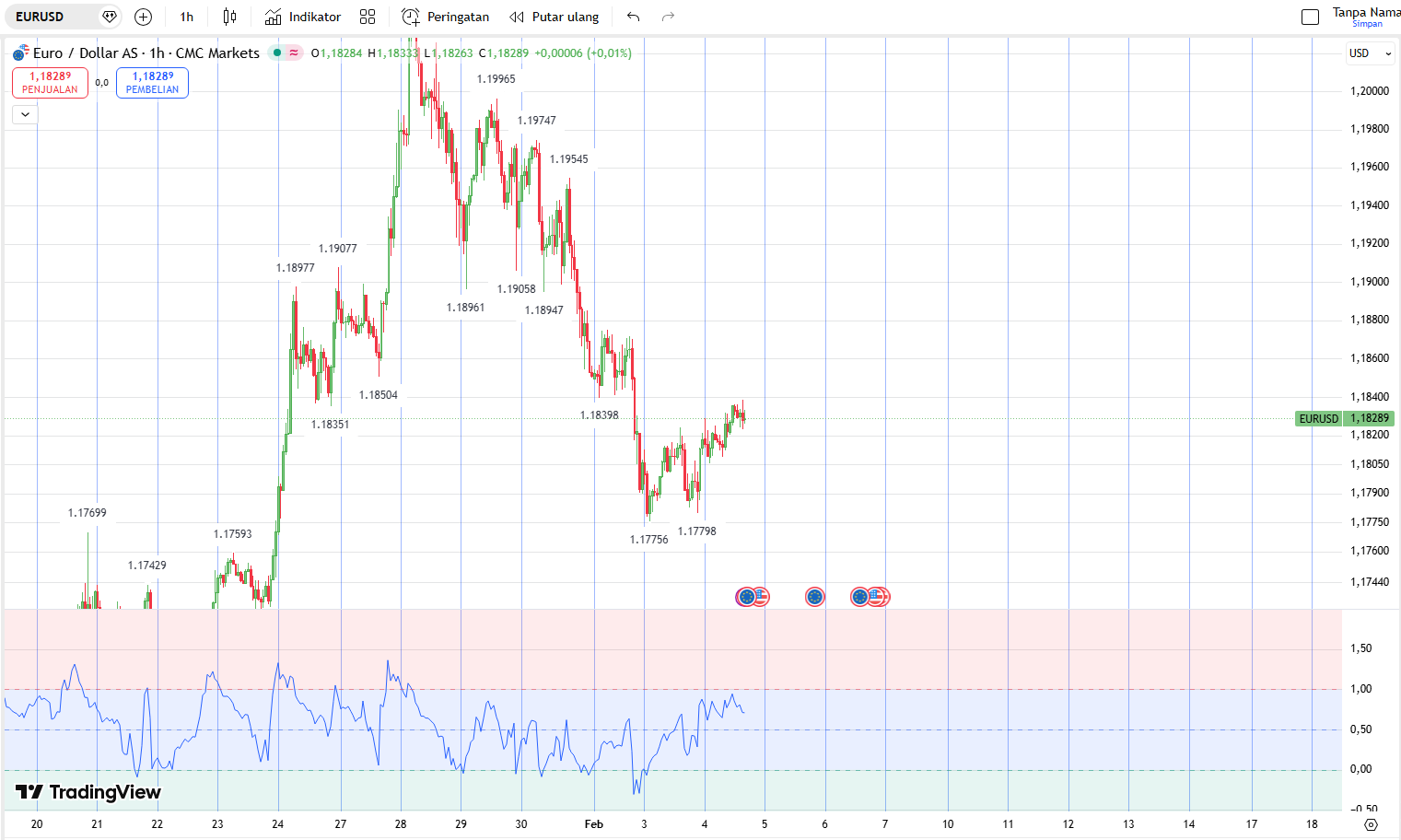This screenshot has height=840, width=1401.
Task: Open the candlestick chart type selector
Action: 229,17
